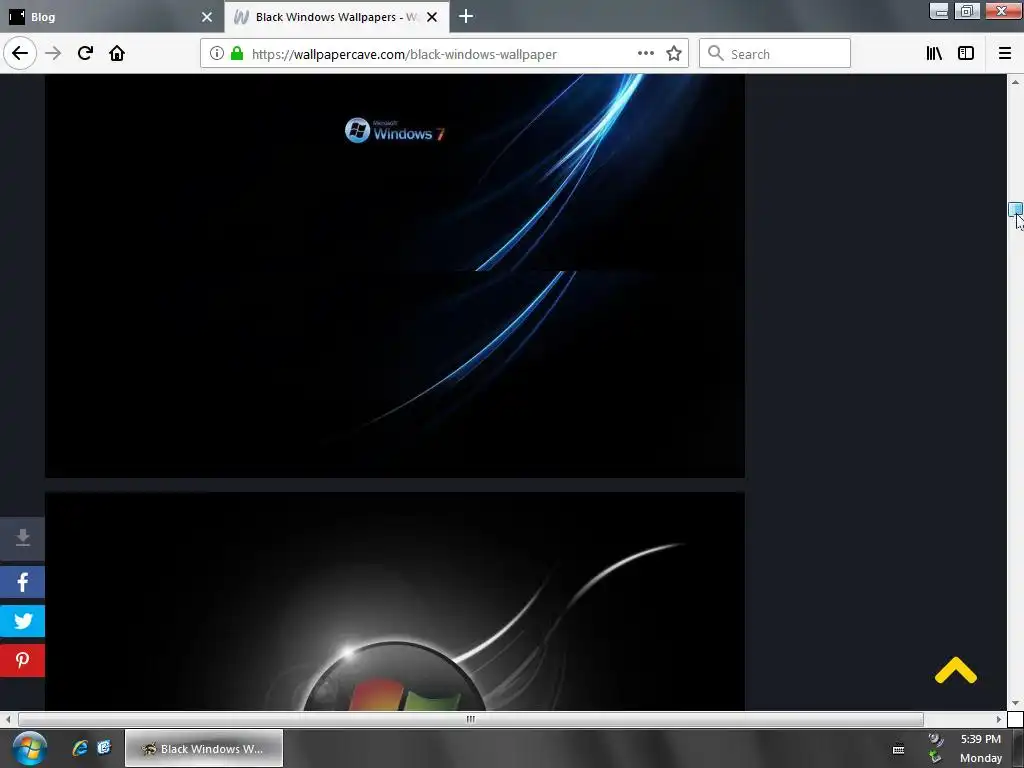Viewport: 1024px width, 768px height.
Task: Share the page on Twitter
Action: [x=22, y=620]
